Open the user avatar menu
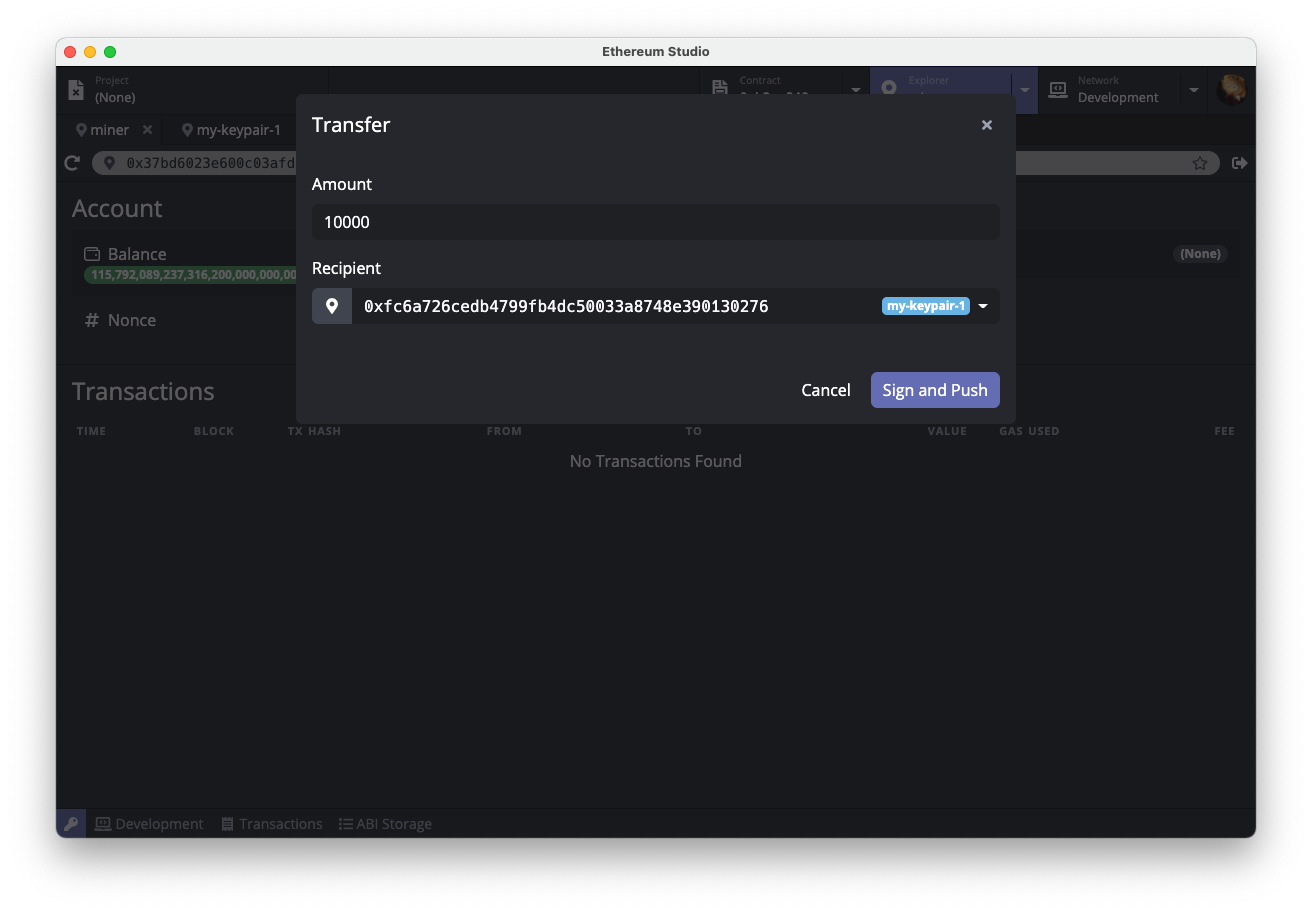The width and height of the screenshot is (1312, 912). coord(1231,90)
